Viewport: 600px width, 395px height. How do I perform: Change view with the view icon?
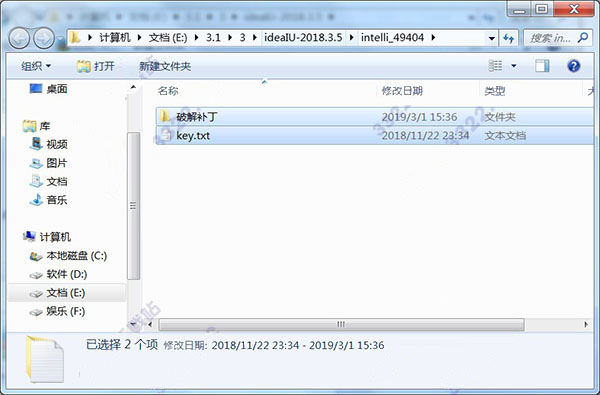[x=495, y=66]
